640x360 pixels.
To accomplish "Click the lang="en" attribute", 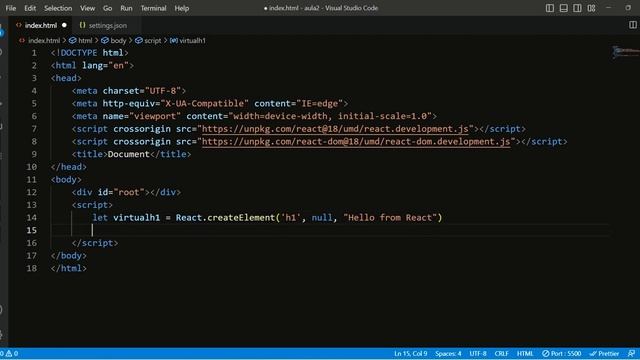I will point(105,66).
